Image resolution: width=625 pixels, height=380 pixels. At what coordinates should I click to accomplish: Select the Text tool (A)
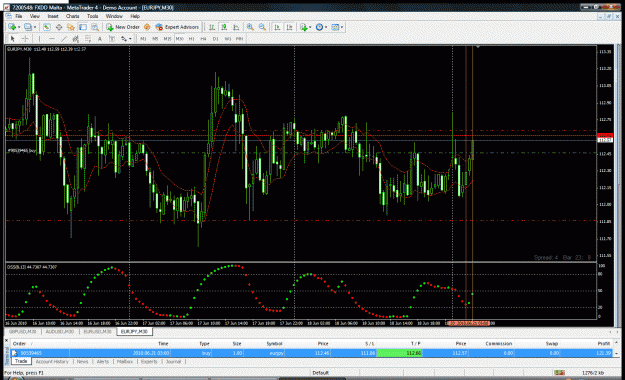100,39
